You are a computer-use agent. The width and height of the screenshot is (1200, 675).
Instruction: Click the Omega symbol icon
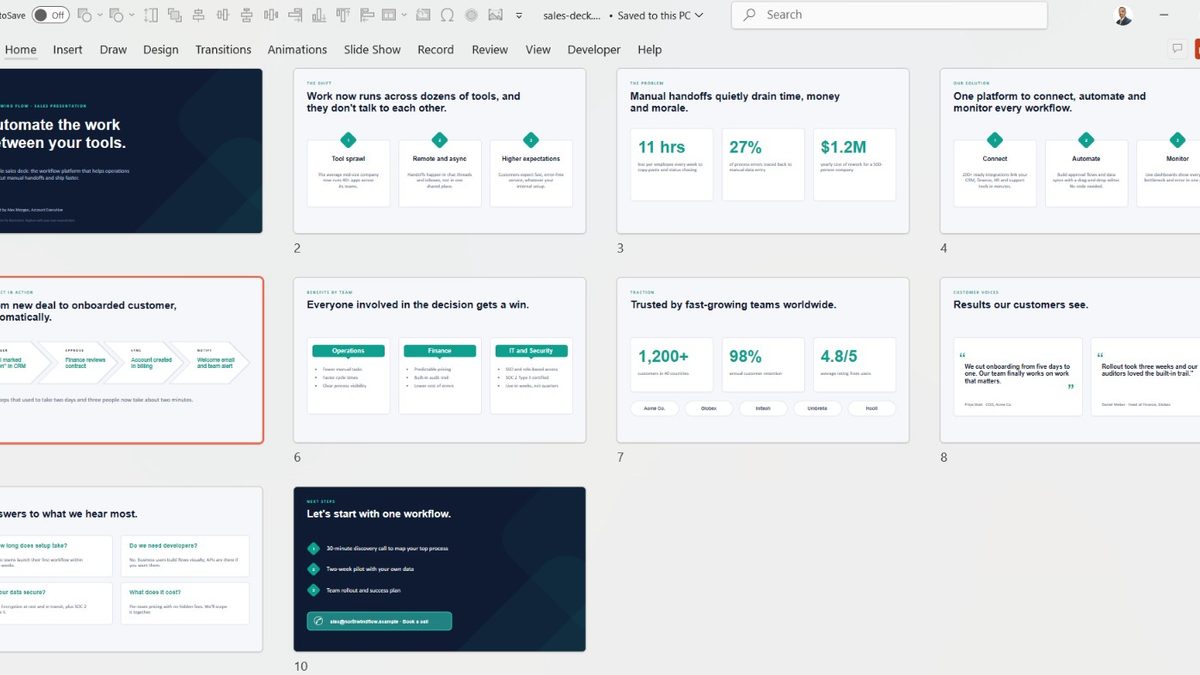click(x=447, y=15)
